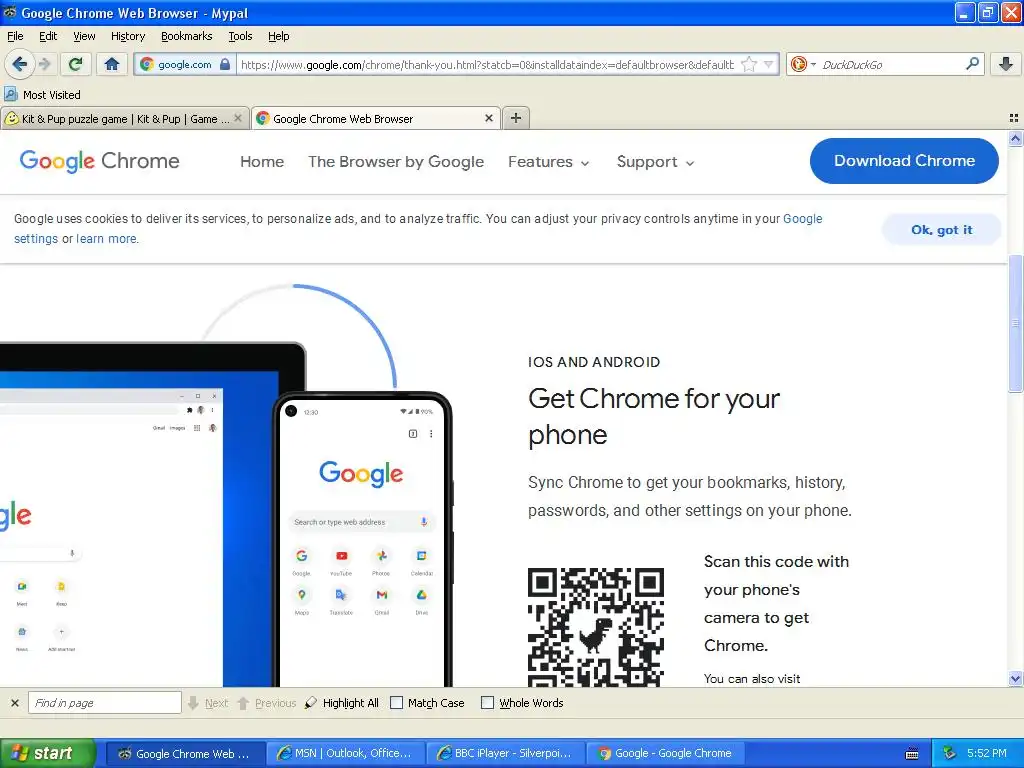Click the Chrome QR code image
The image size is (1024, 768).
(x=596, y=627)
